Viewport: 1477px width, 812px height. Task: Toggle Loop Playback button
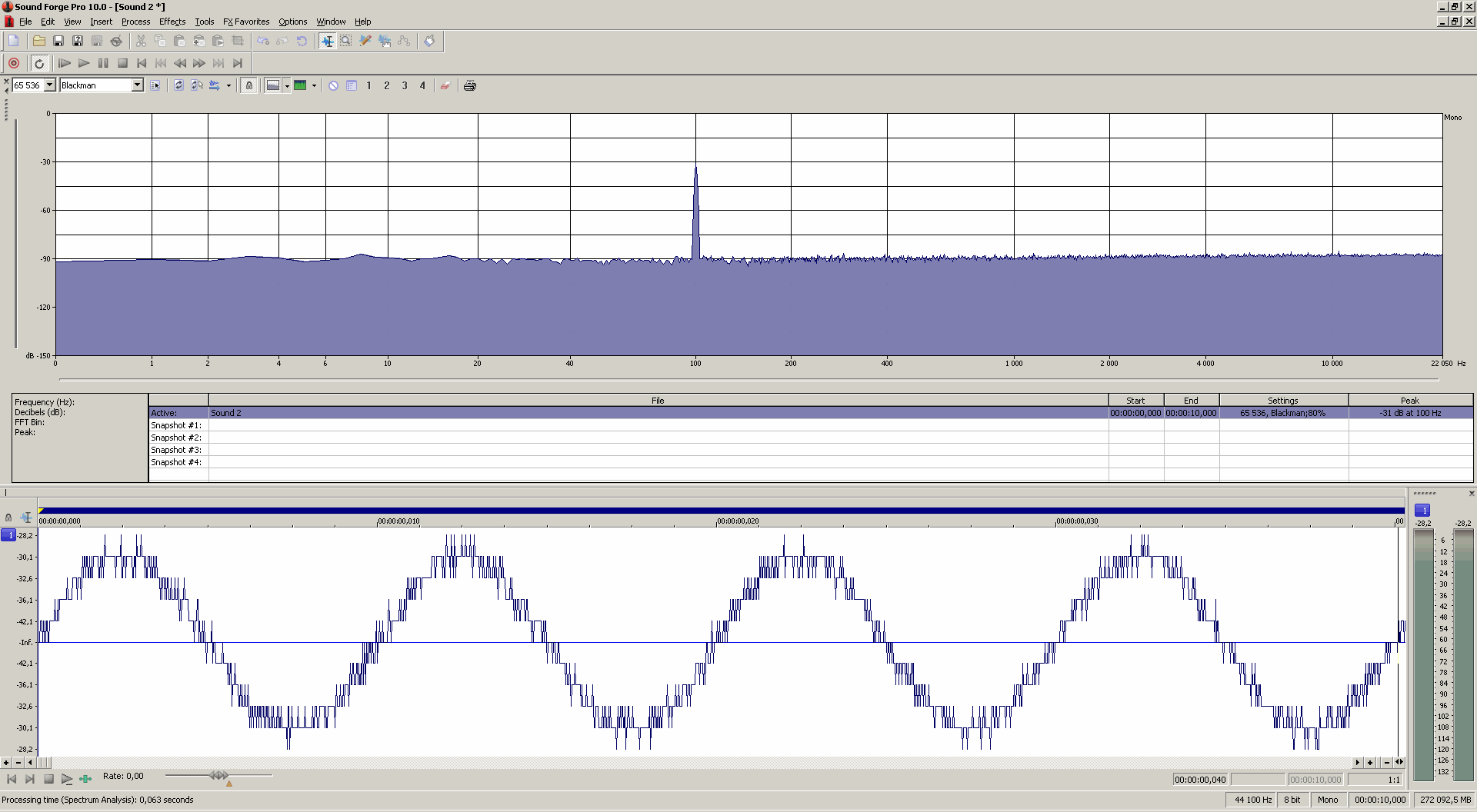pos(39,63)
